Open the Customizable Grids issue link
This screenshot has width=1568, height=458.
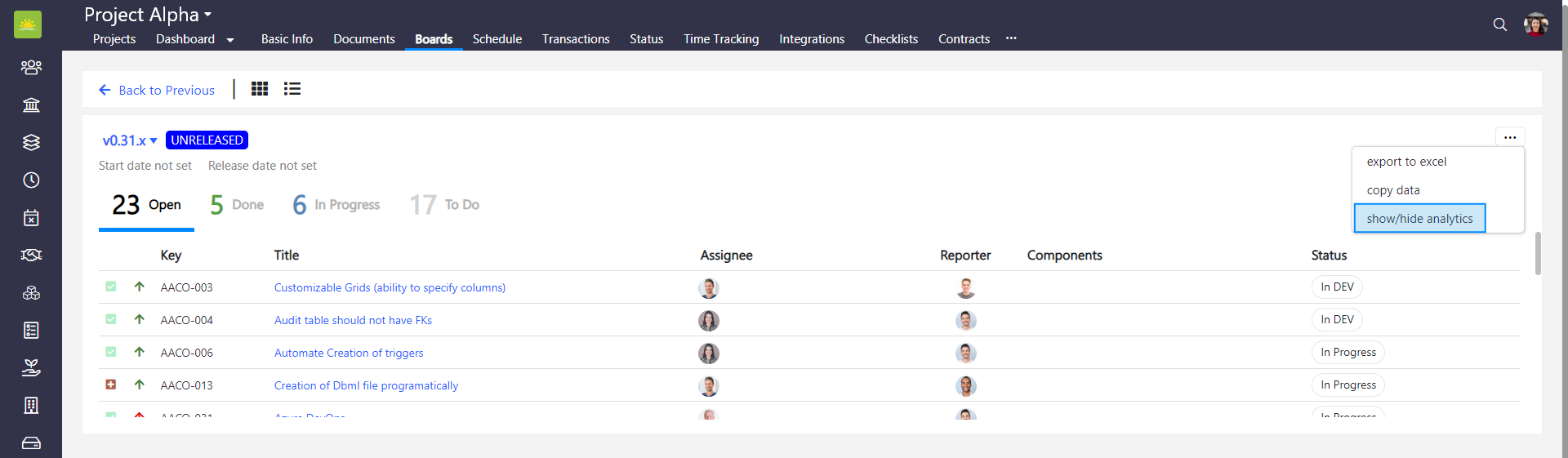point(390,287)
